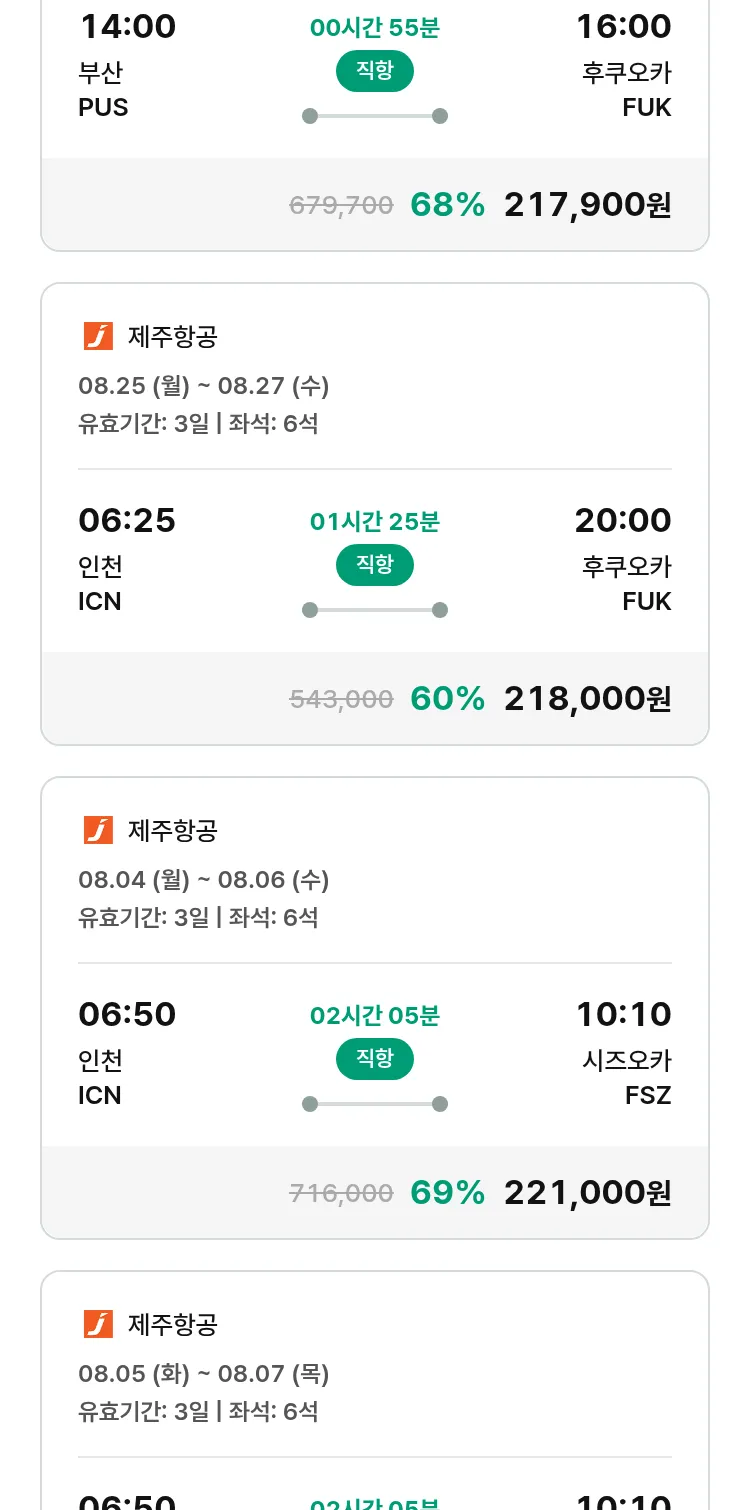Click the 69% discount label
Viewport: 750px width, 1510px height.
click(x=447, y=1193)
